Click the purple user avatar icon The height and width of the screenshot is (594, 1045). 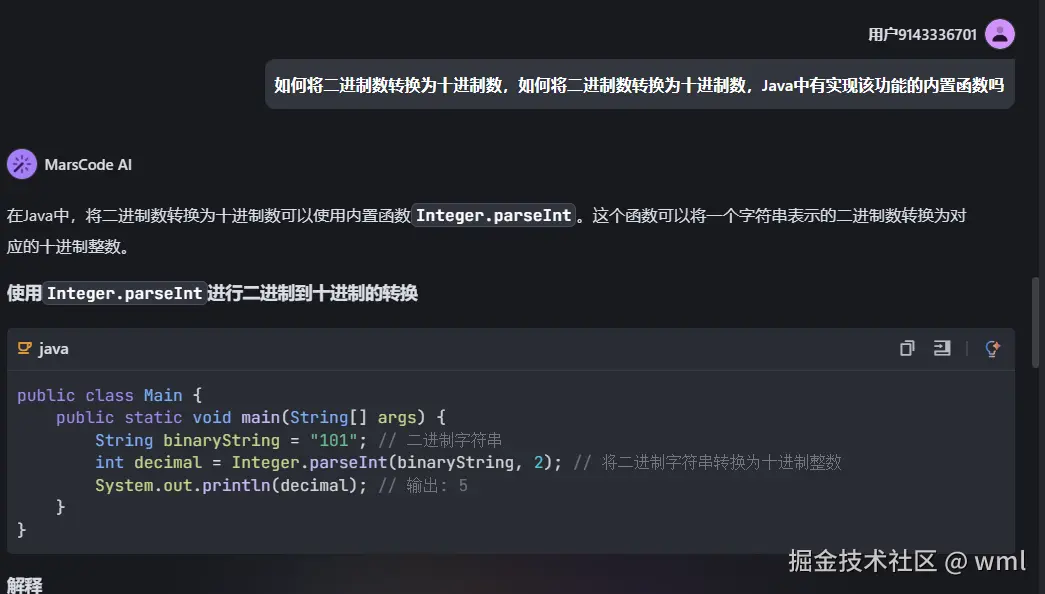click(x=1000, y=34)
